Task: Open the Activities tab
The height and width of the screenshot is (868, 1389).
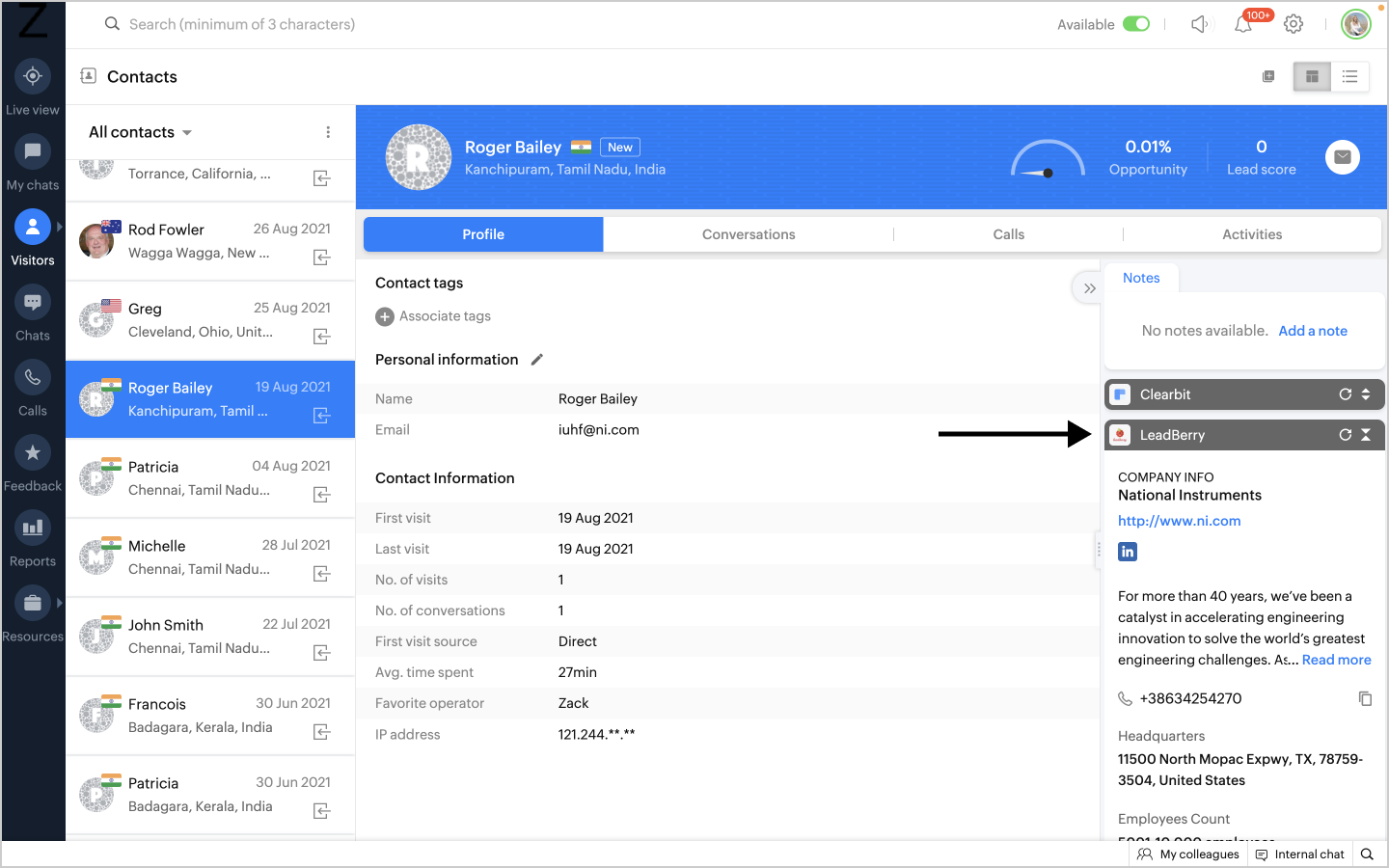Action: [x=1251, y=234]
